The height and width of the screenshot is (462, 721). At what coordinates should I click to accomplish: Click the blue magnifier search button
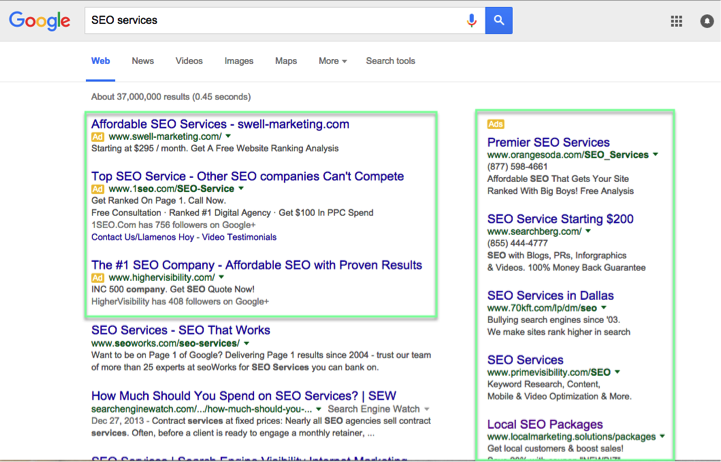click(x=498, y=20)
